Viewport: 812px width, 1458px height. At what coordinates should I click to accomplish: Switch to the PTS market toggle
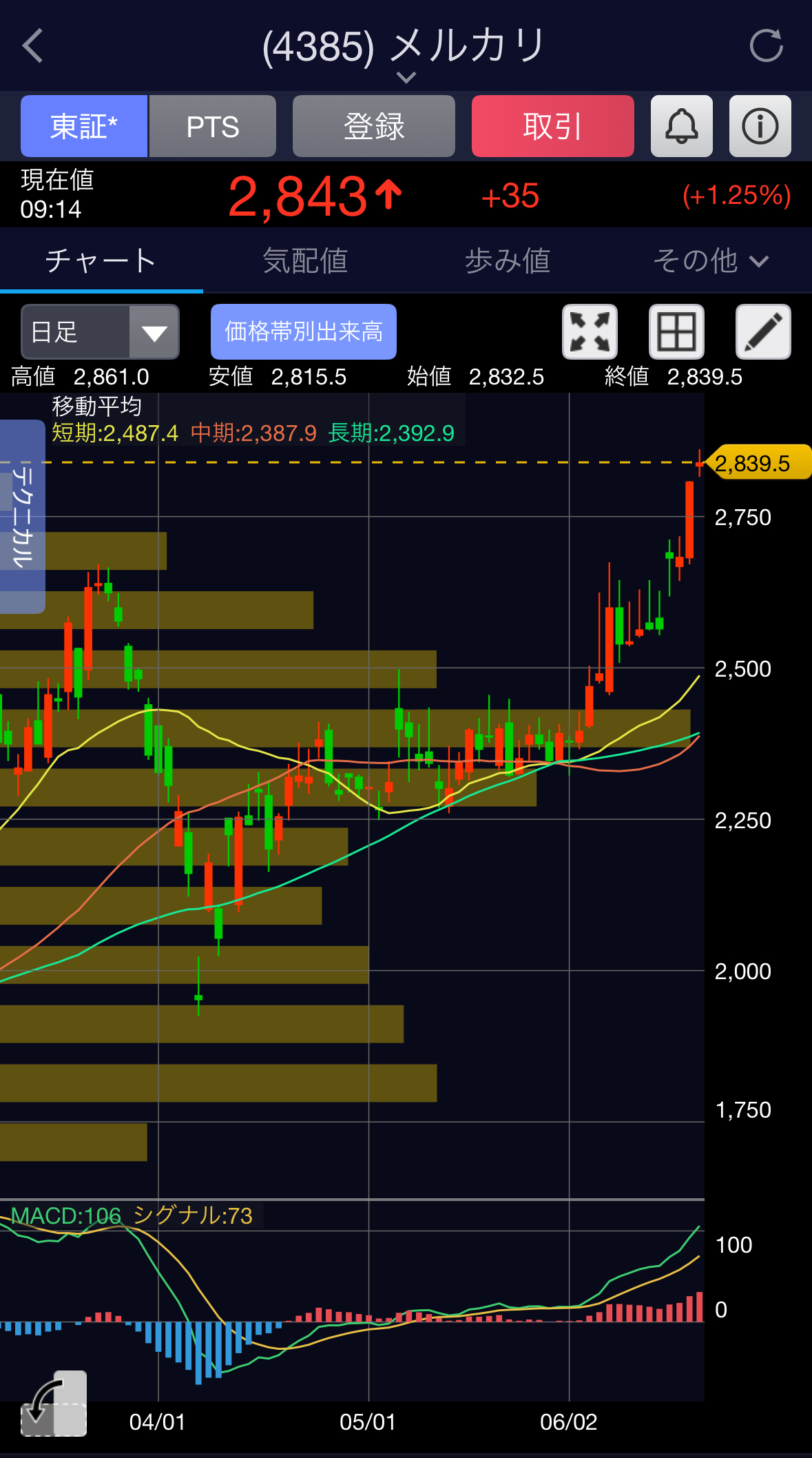[213, 126]
